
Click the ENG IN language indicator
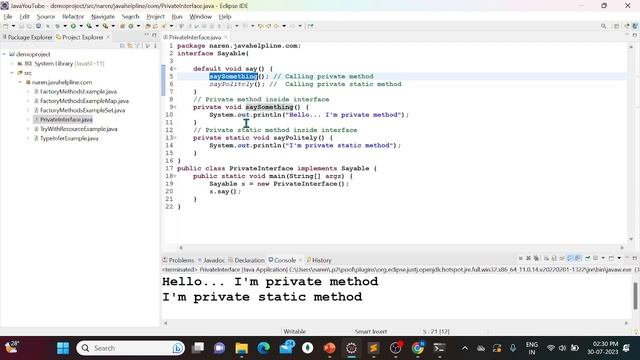tap(531, 348)
